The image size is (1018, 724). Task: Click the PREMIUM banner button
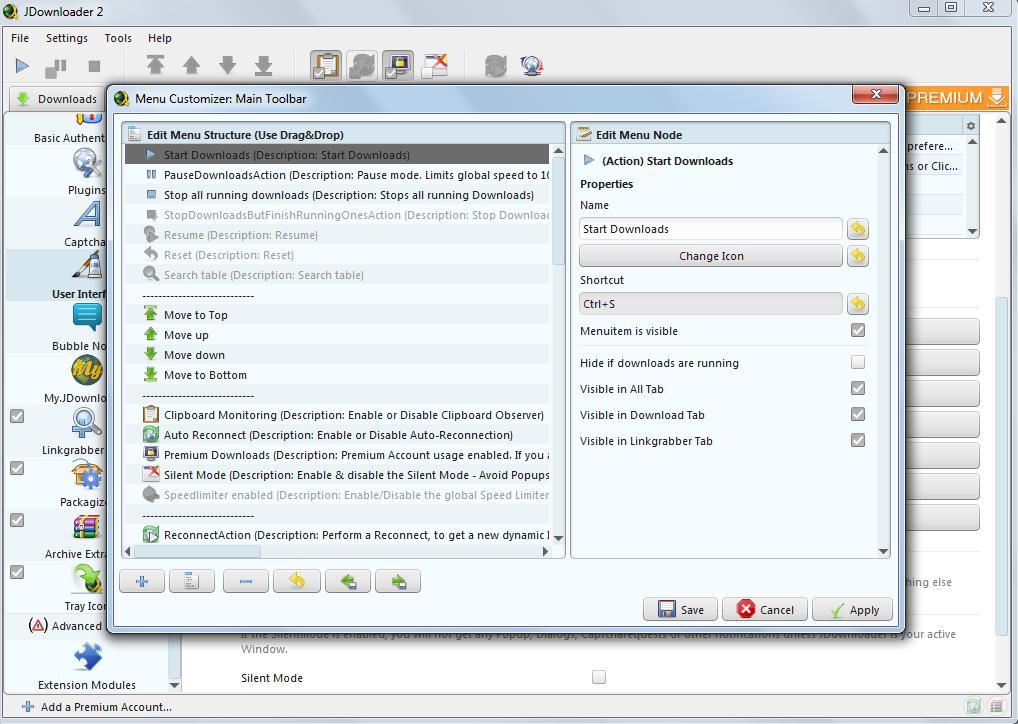[x=956, y=98]
